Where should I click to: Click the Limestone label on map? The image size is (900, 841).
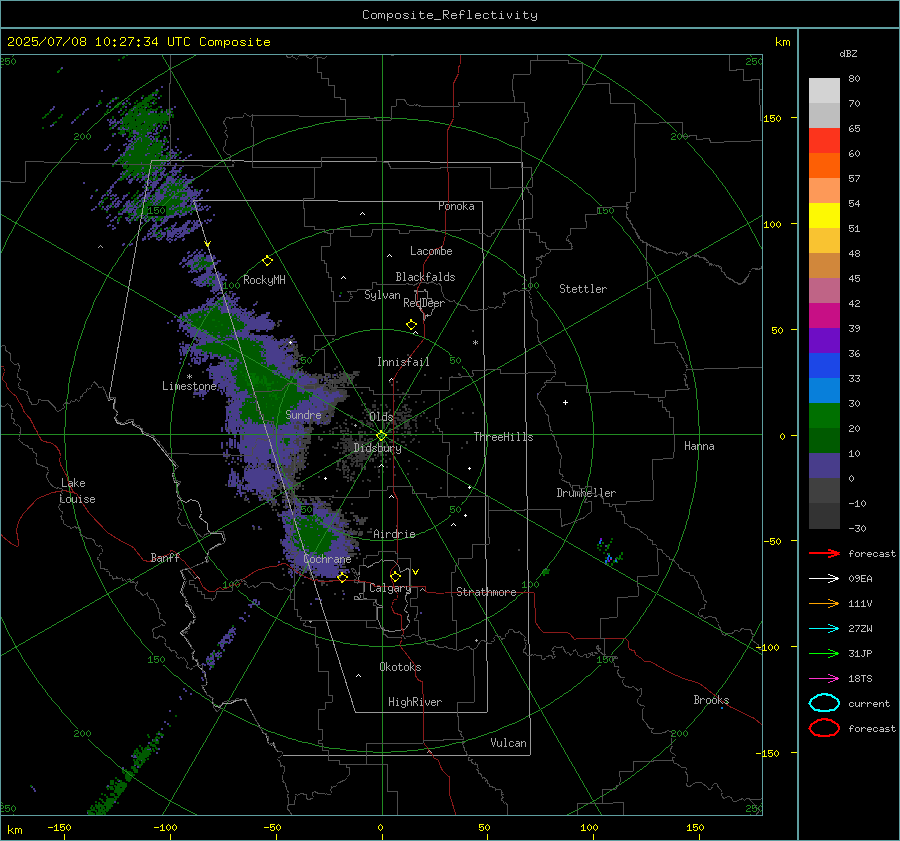(189, 386)
